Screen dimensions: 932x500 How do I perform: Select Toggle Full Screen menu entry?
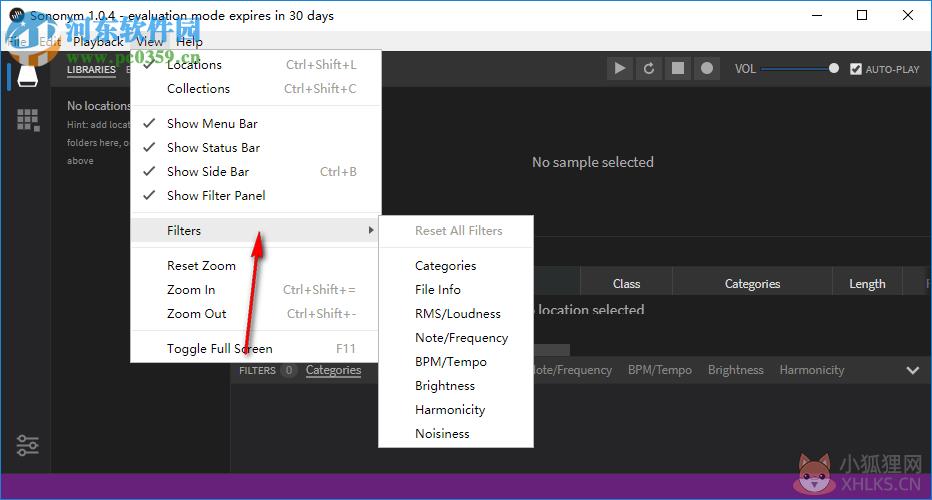256,349
